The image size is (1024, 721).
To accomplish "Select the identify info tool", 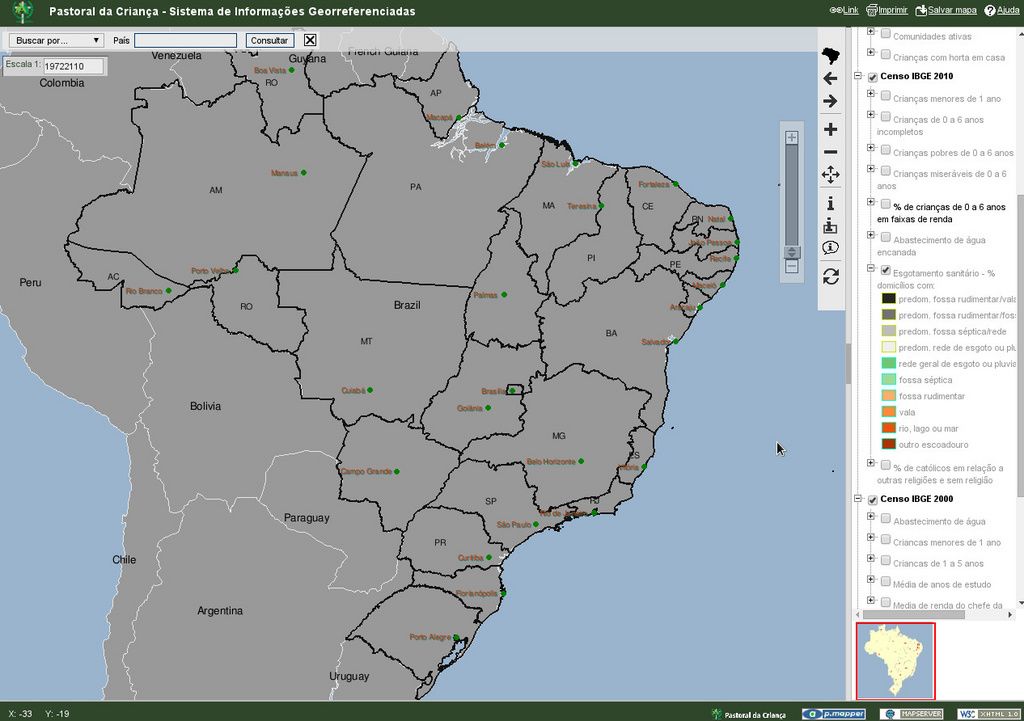I will click(830, 203).
